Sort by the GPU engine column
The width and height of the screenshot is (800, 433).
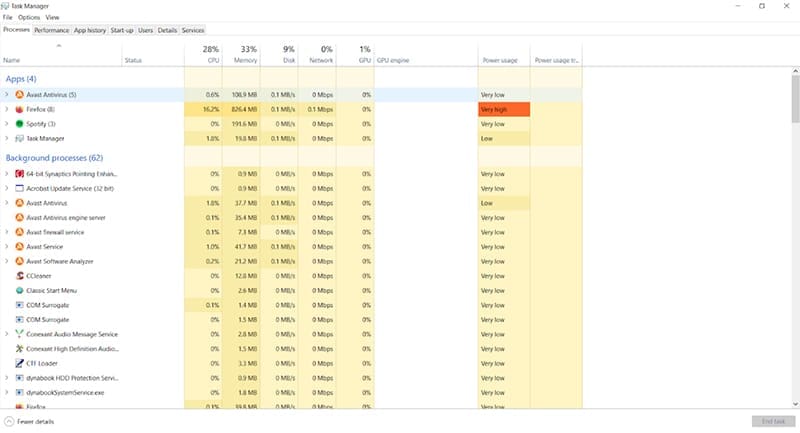point(426,54)
